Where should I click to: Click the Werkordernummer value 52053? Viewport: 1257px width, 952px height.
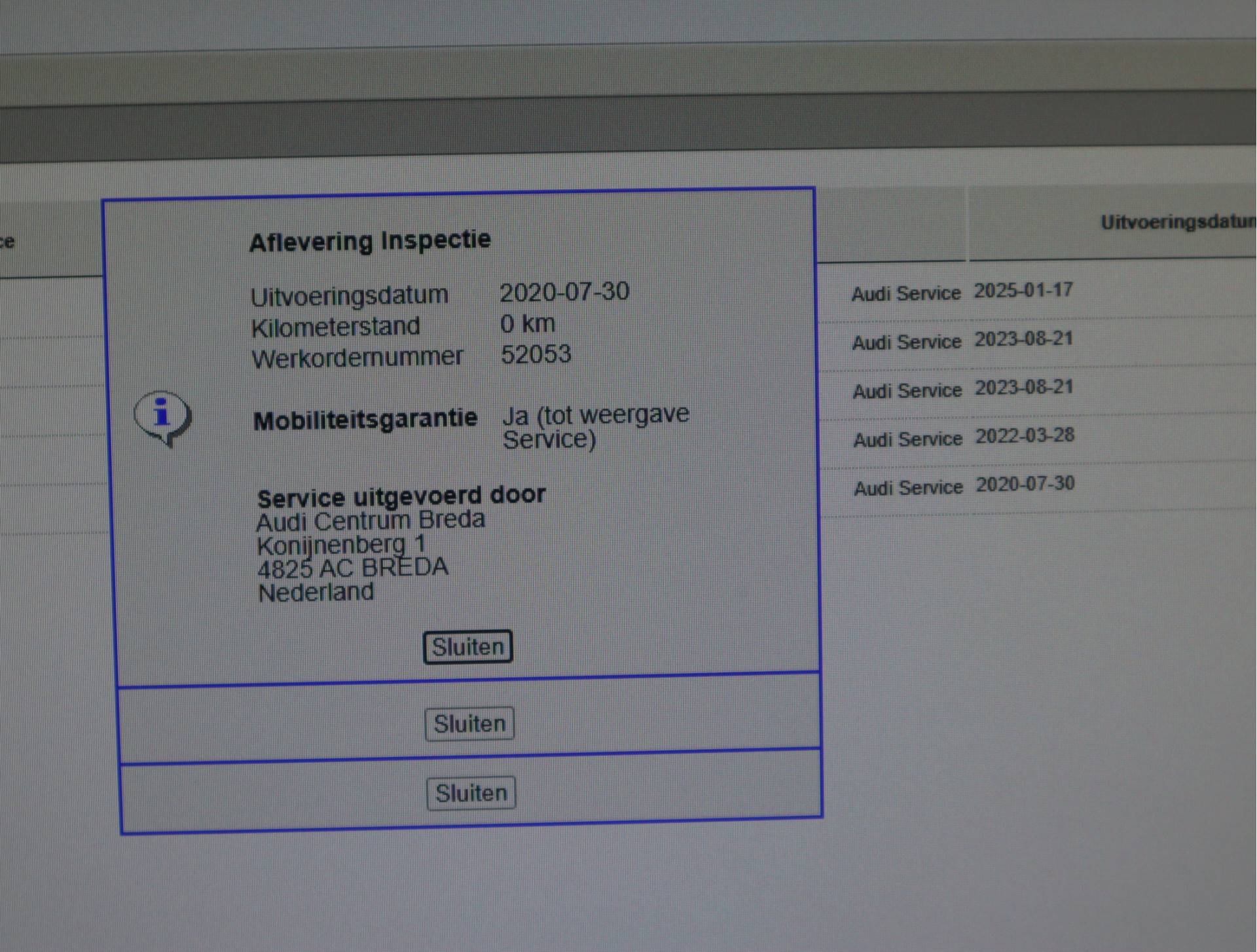(536, 354)
